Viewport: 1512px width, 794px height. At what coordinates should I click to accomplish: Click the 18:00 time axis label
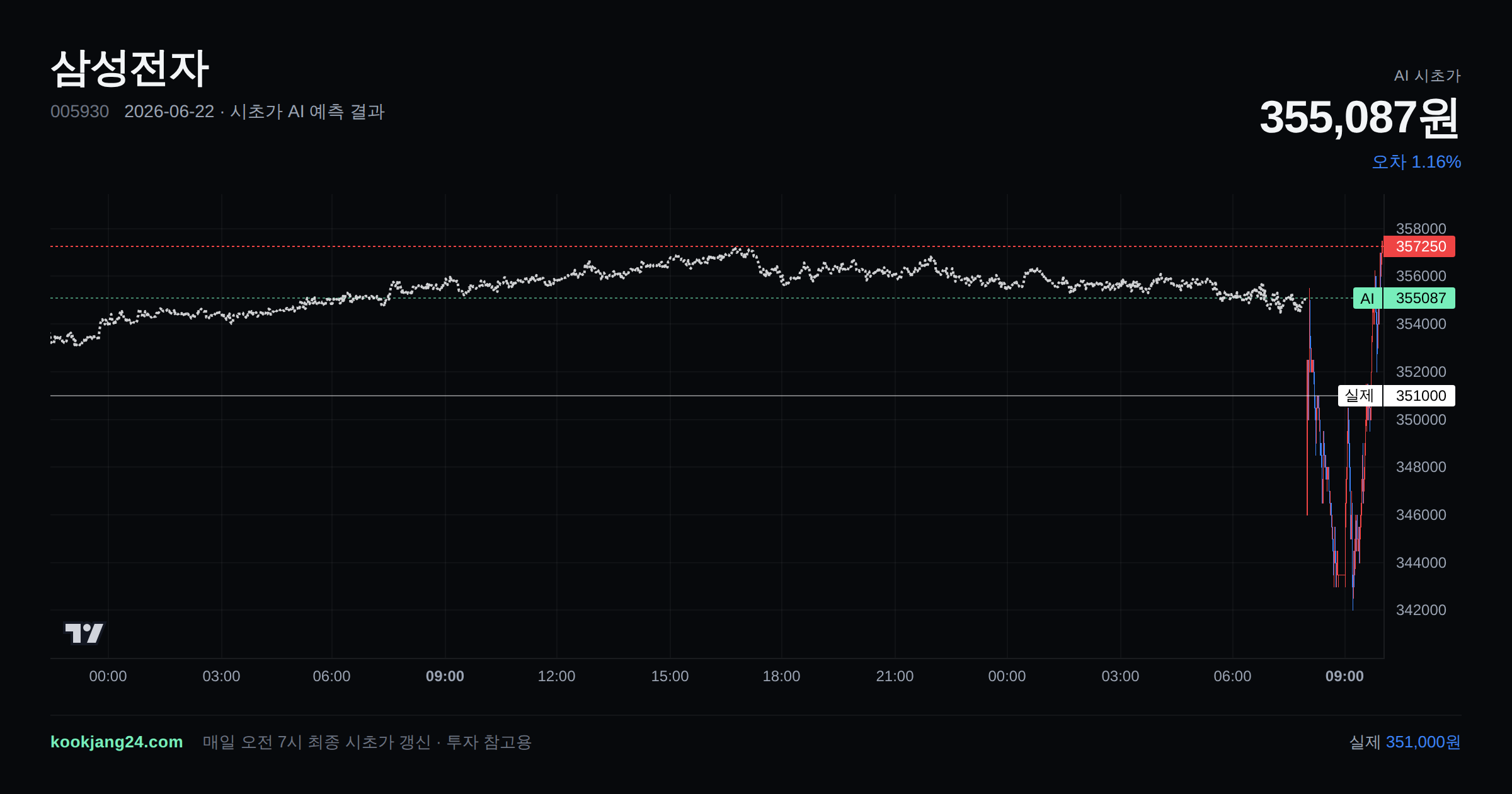coord(781,676)
